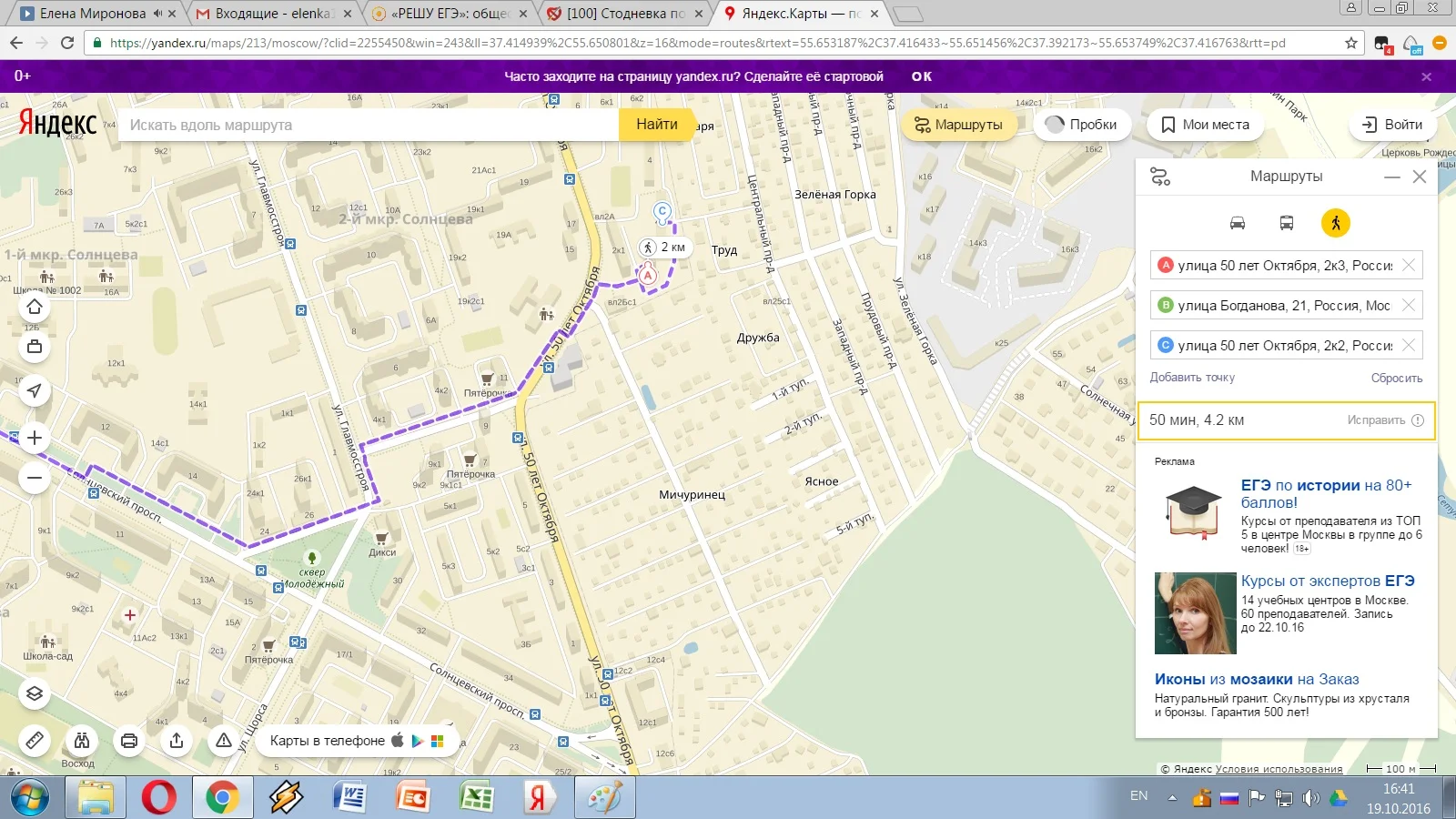The image size is (1456, 819).
Task: Clear the point B address улица Богданова
Action: point(1409,305)
